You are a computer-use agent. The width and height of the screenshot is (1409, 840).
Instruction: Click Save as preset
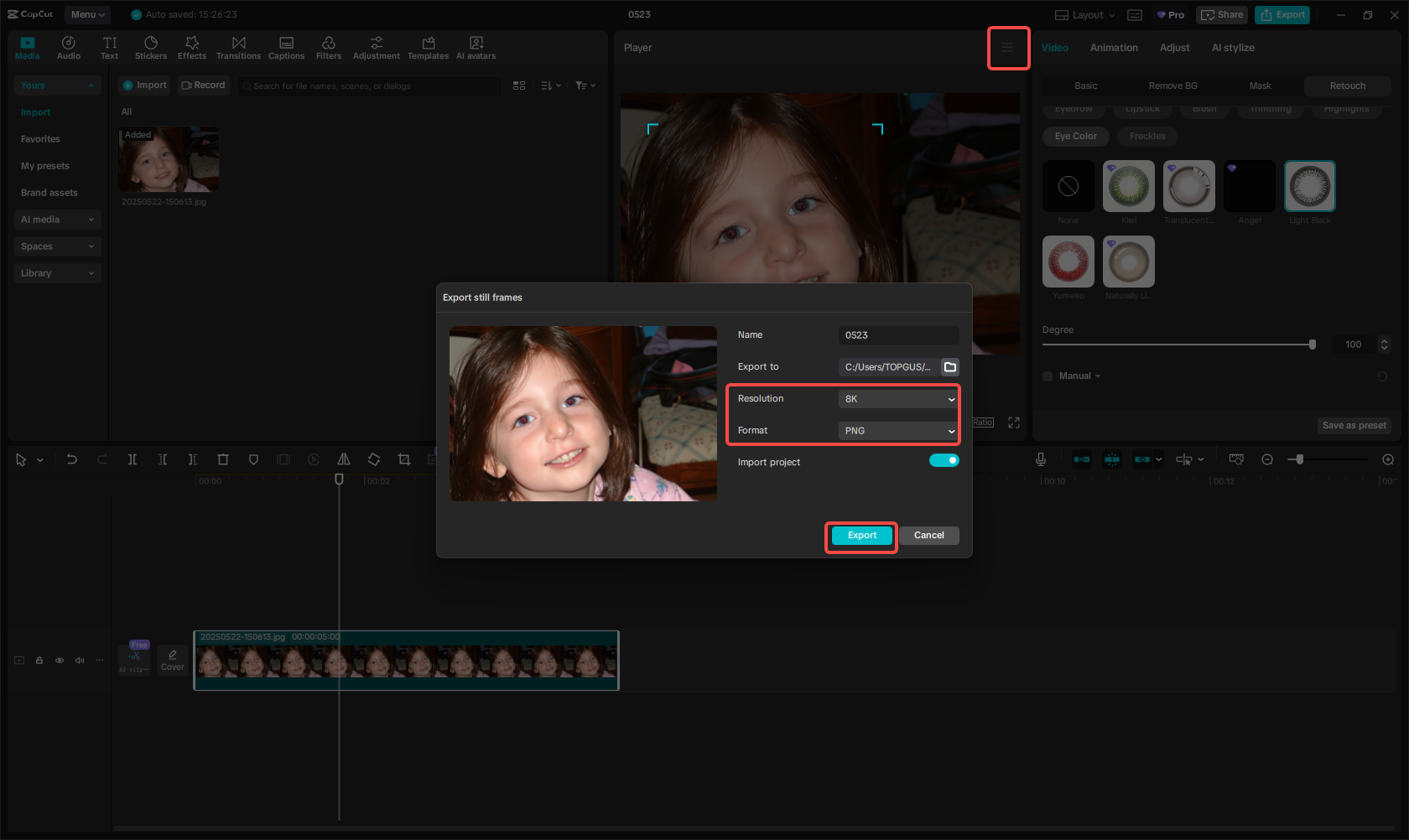pyautogui.click(x=1353, y=425)
